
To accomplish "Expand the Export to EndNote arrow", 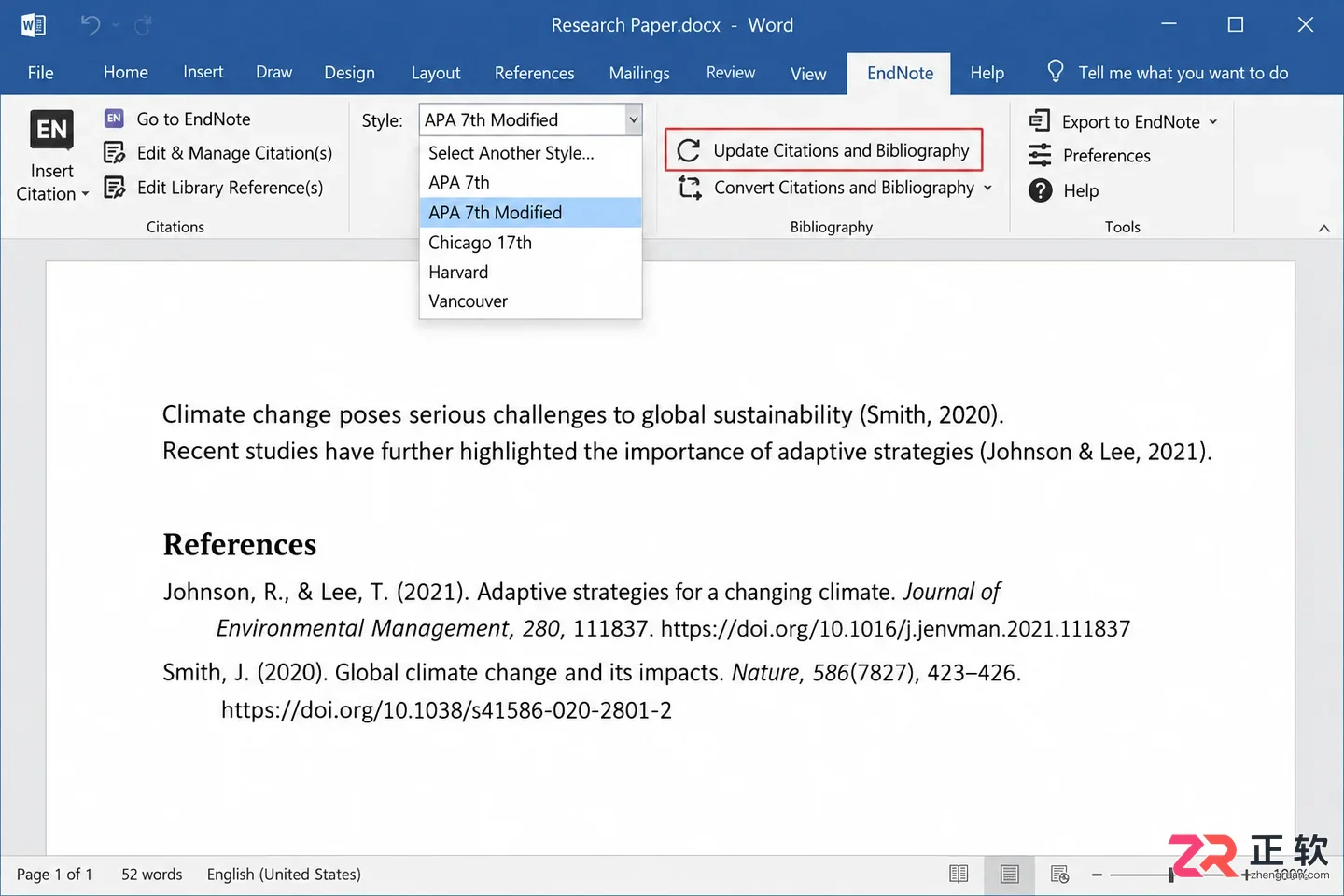I will [x=1212, y=121].
